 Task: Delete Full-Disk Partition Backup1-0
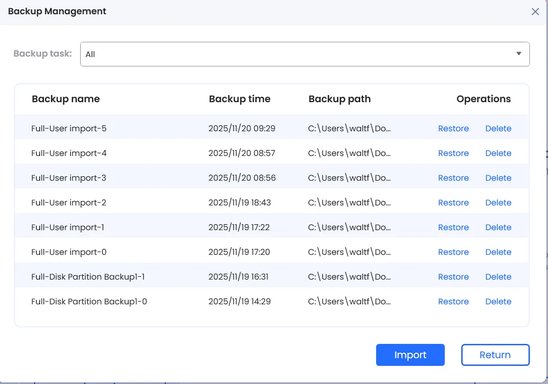pos(498,302)
